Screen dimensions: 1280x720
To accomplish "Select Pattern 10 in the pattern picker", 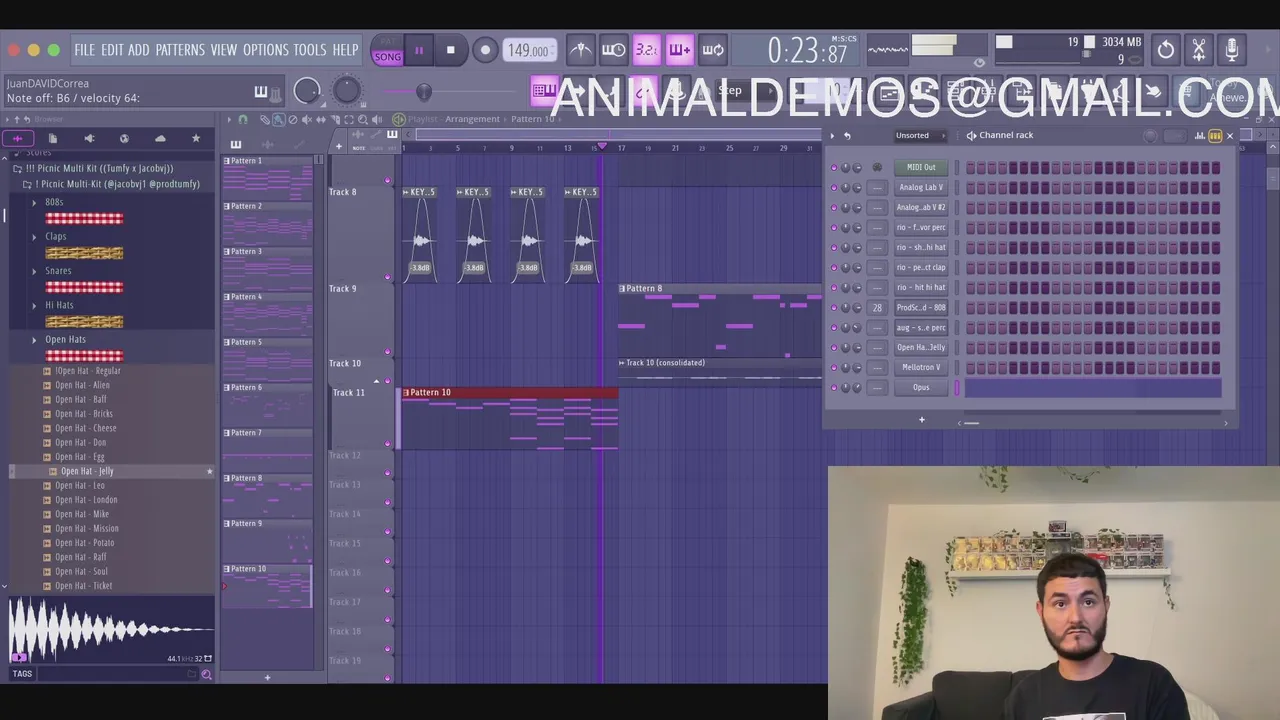I will click(267, 586).
